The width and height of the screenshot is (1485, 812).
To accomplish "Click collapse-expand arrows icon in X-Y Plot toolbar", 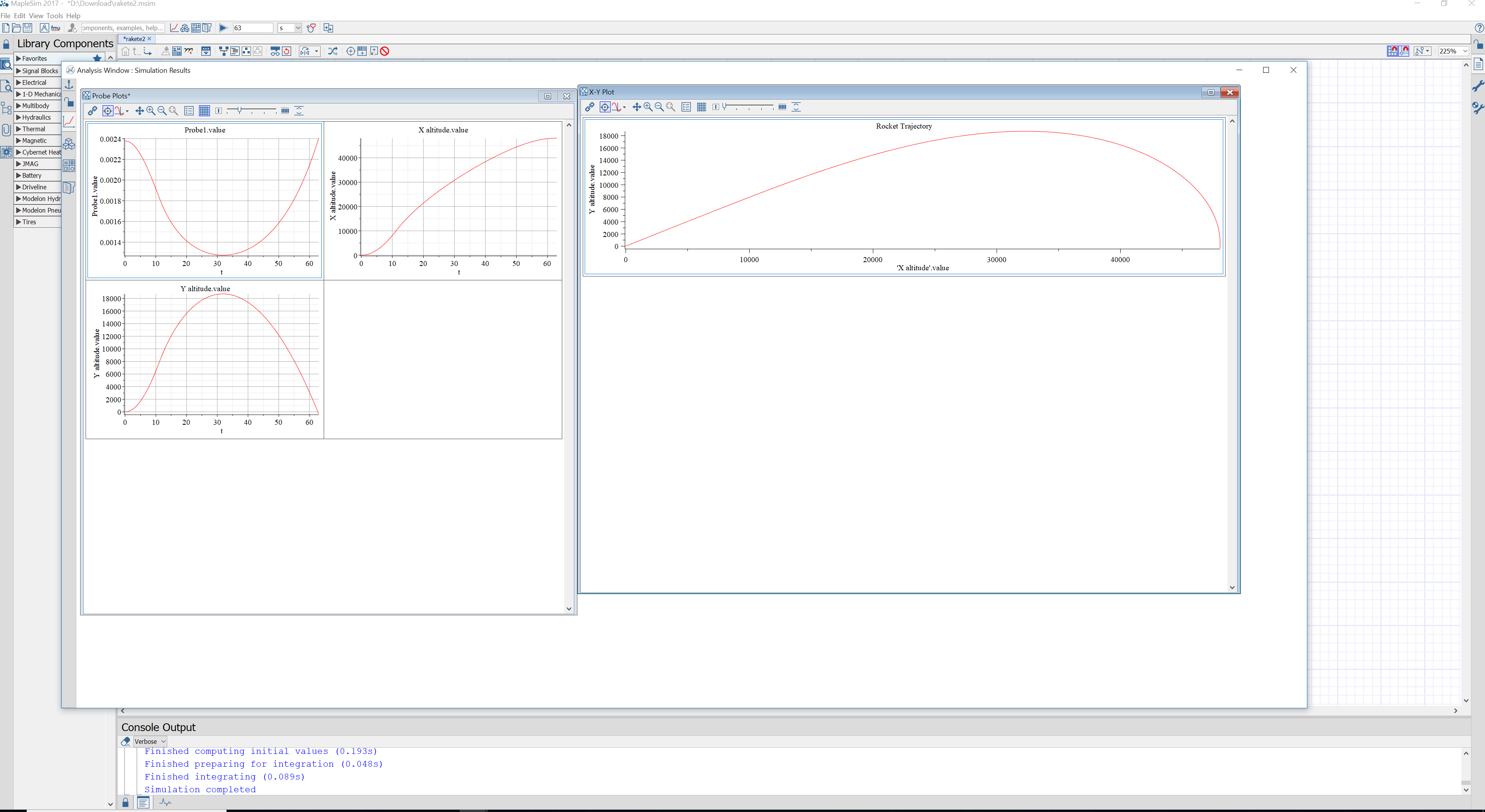I will point(796,106).
